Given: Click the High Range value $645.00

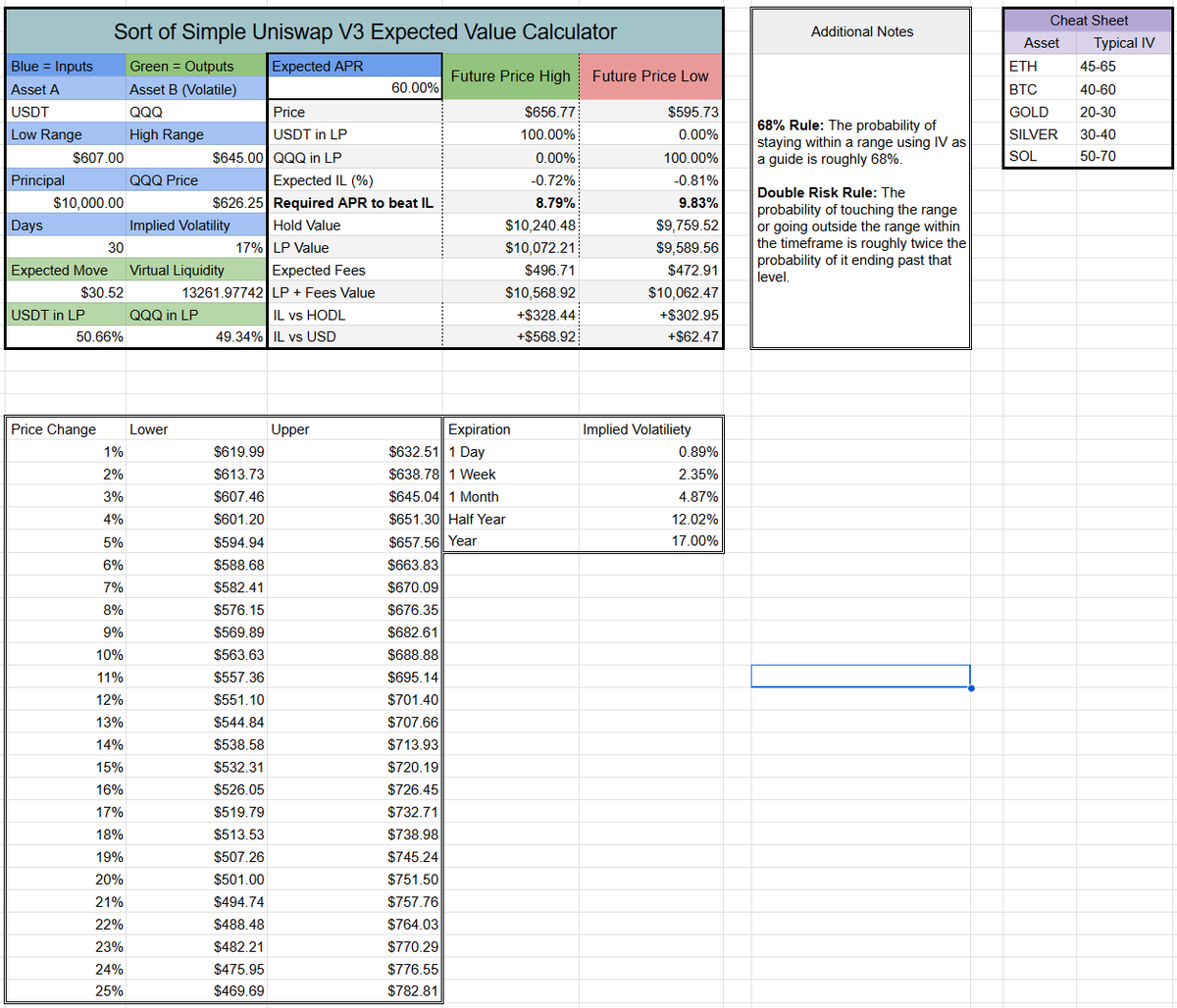Looking at the screenshot, I should pos(196,157).
